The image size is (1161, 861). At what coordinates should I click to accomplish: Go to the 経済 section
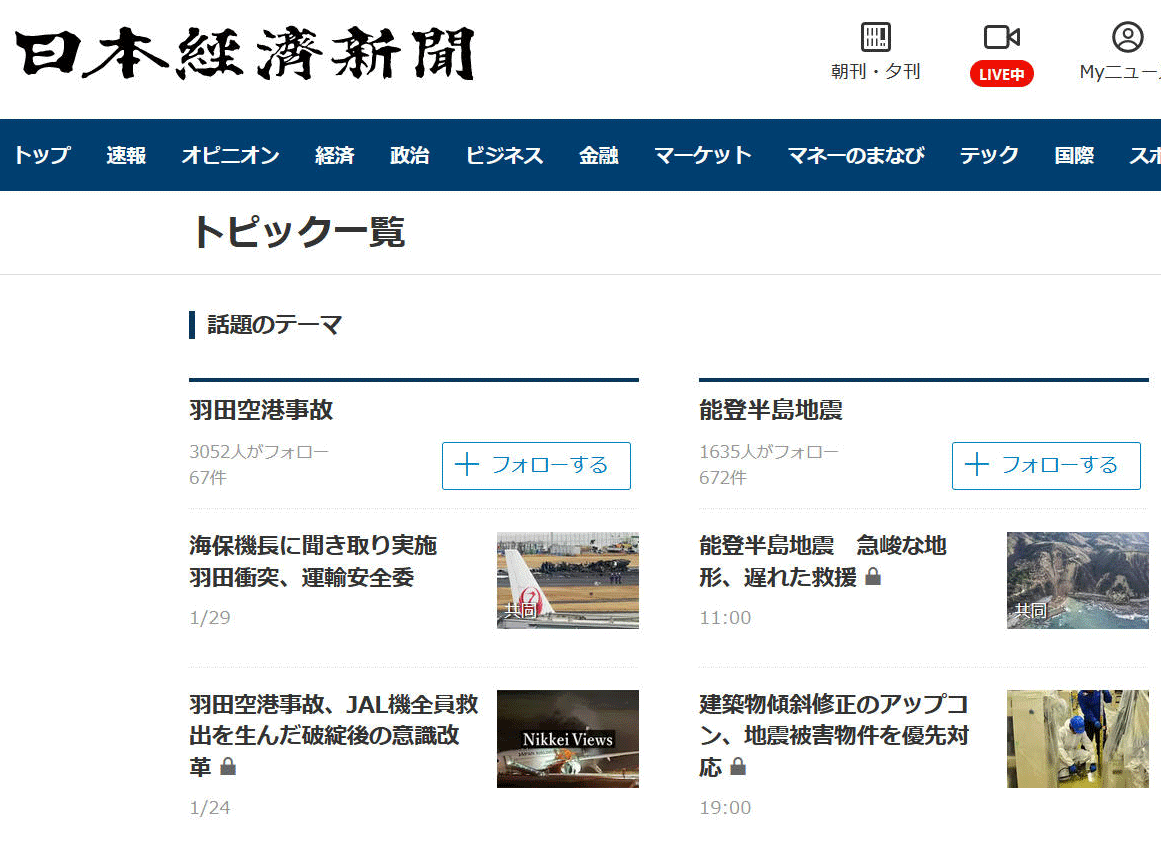click(334, 155)
